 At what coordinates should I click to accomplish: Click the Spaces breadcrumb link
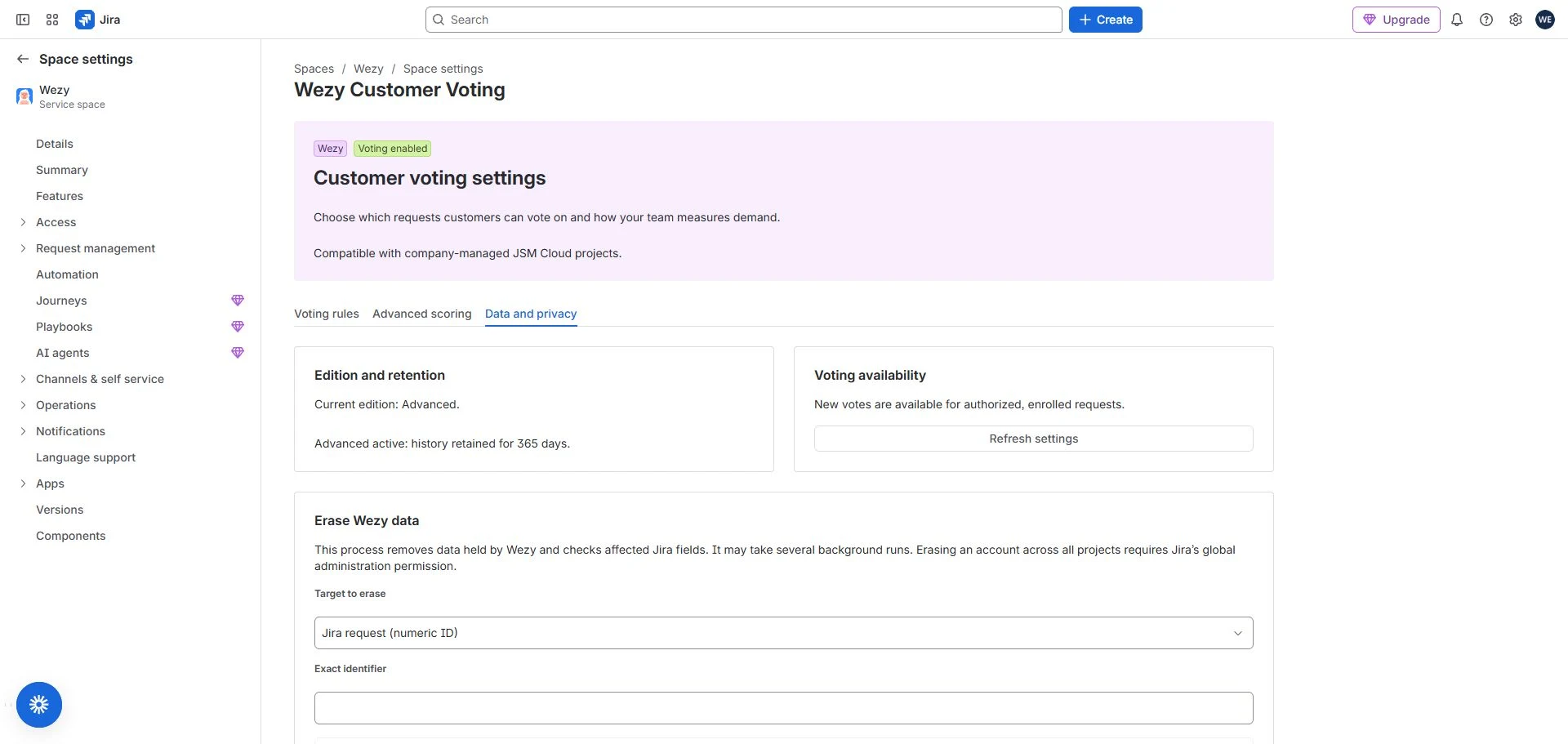pyautogui.click(x=314, y=69)
